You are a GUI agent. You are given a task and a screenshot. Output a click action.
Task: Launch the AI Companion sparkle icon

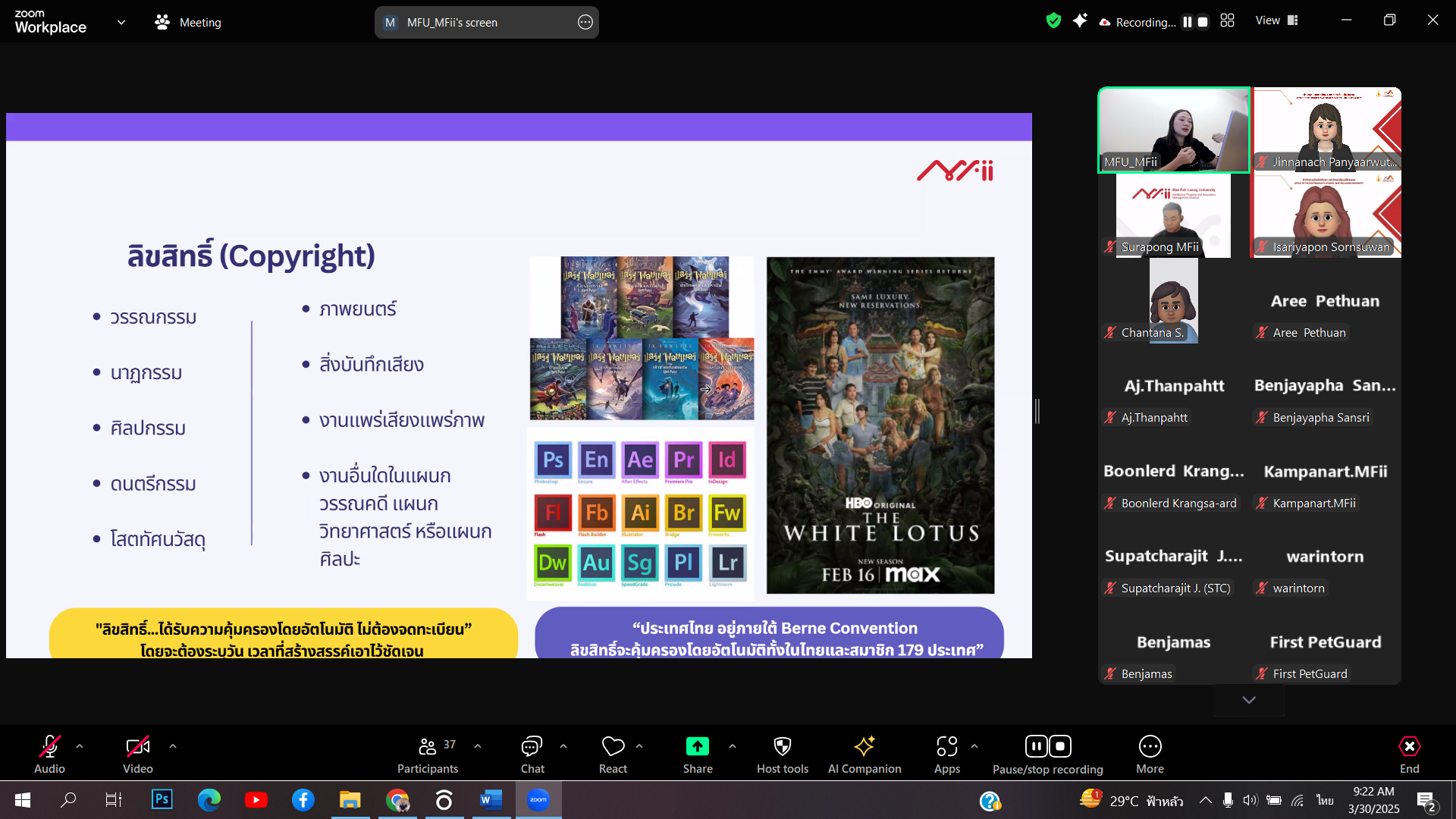(864, 747)
